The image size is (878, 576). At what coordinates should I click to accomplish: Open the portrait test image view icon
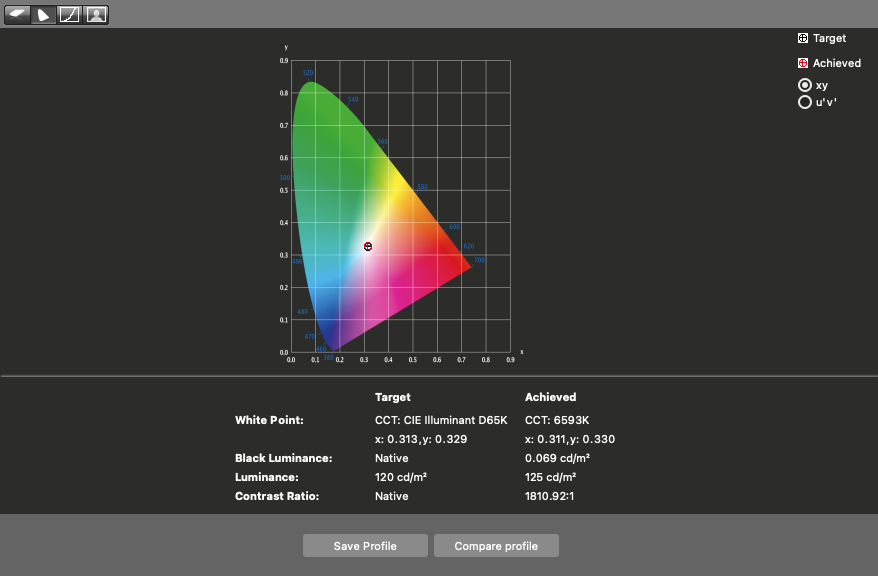click(95, 15)
